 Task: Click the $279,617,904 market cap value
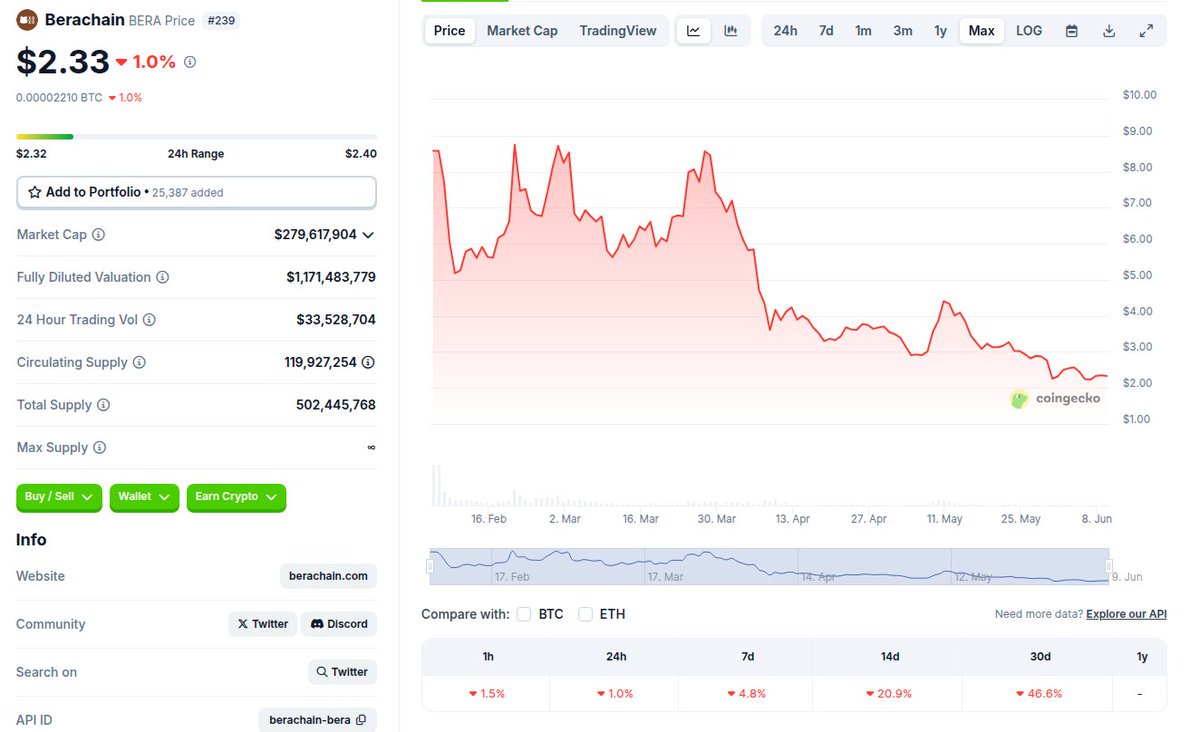(x=315, y=235)
